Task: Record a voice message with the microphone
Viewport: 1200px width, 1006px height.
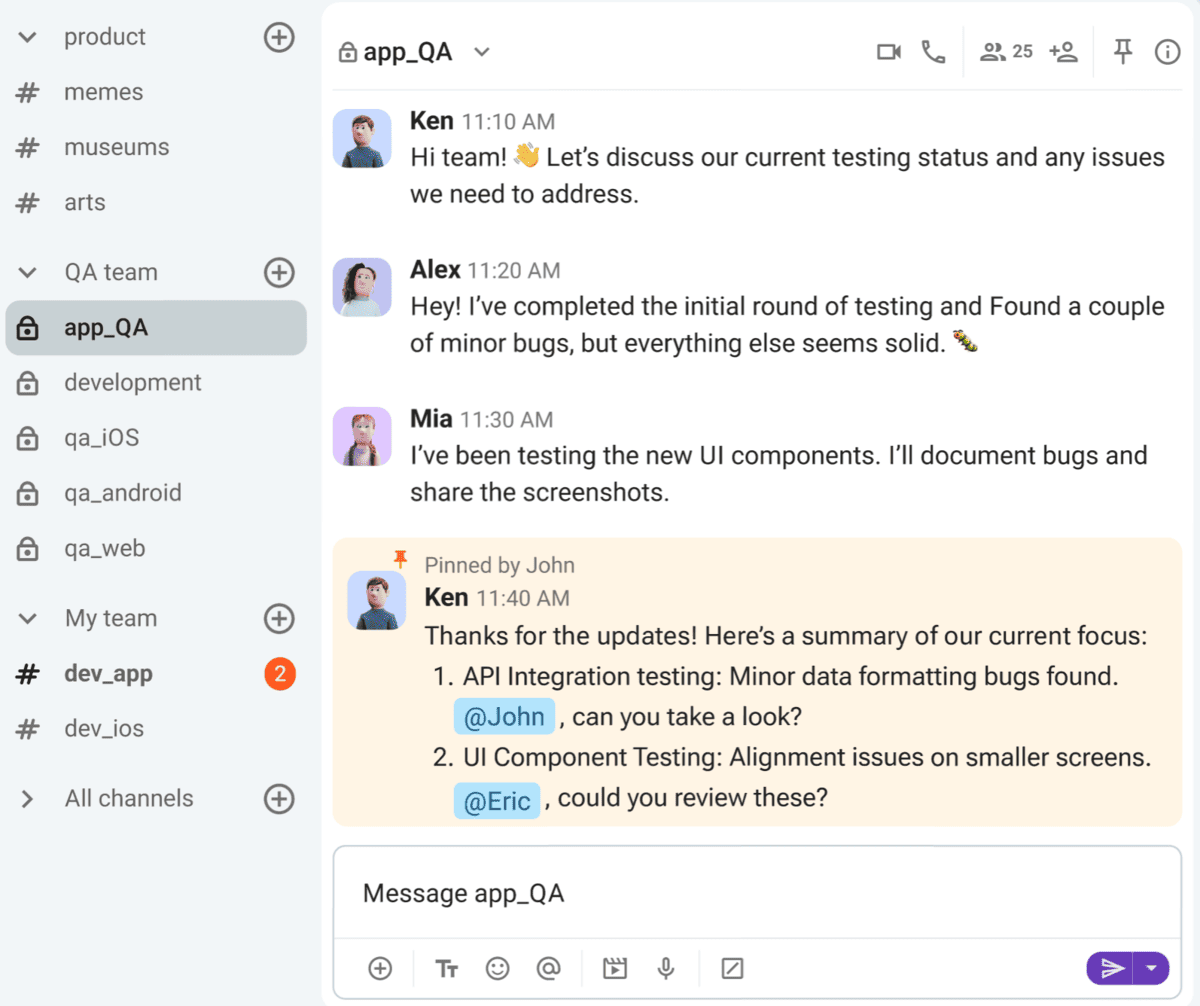Action: (x=666, y=968)
